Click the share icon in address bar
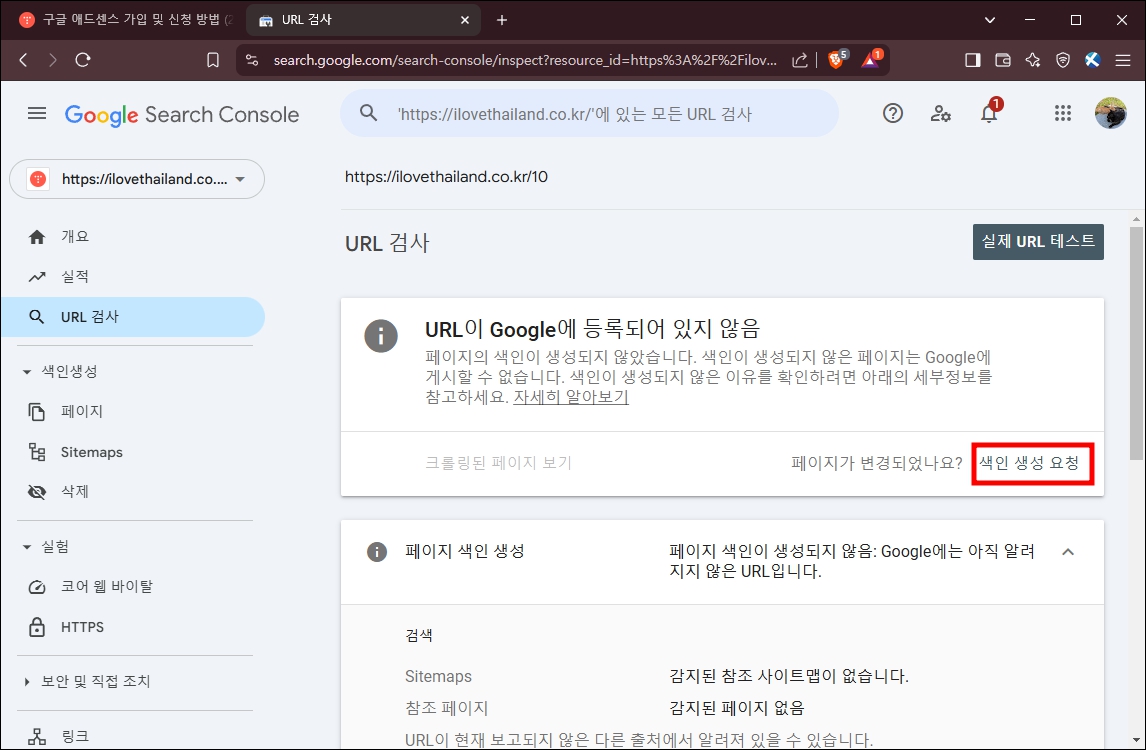The height and width of the screenshot is (750, 1146). (800, 60)
